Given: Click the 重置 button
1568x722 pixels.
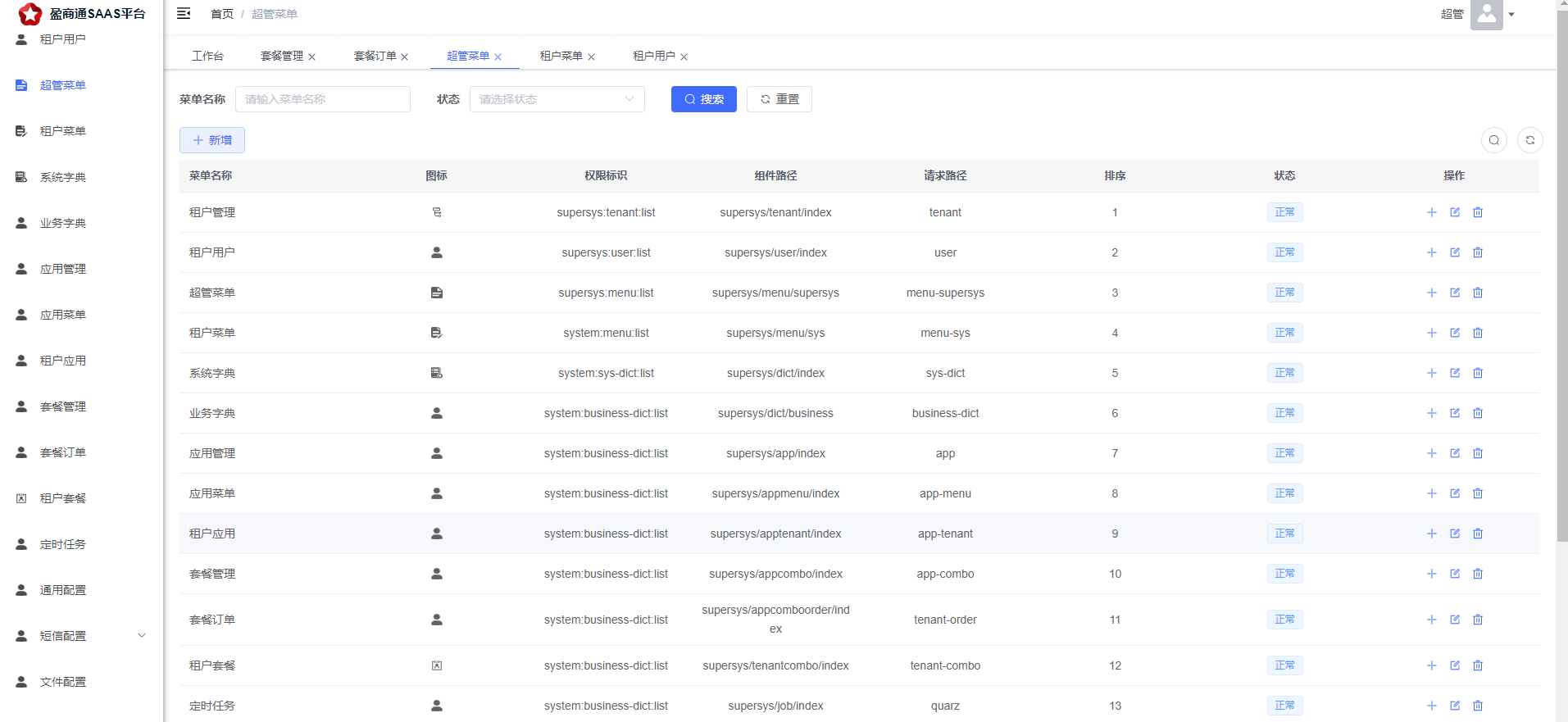Looking at the screenshot, I should click(x=779, y=99).
